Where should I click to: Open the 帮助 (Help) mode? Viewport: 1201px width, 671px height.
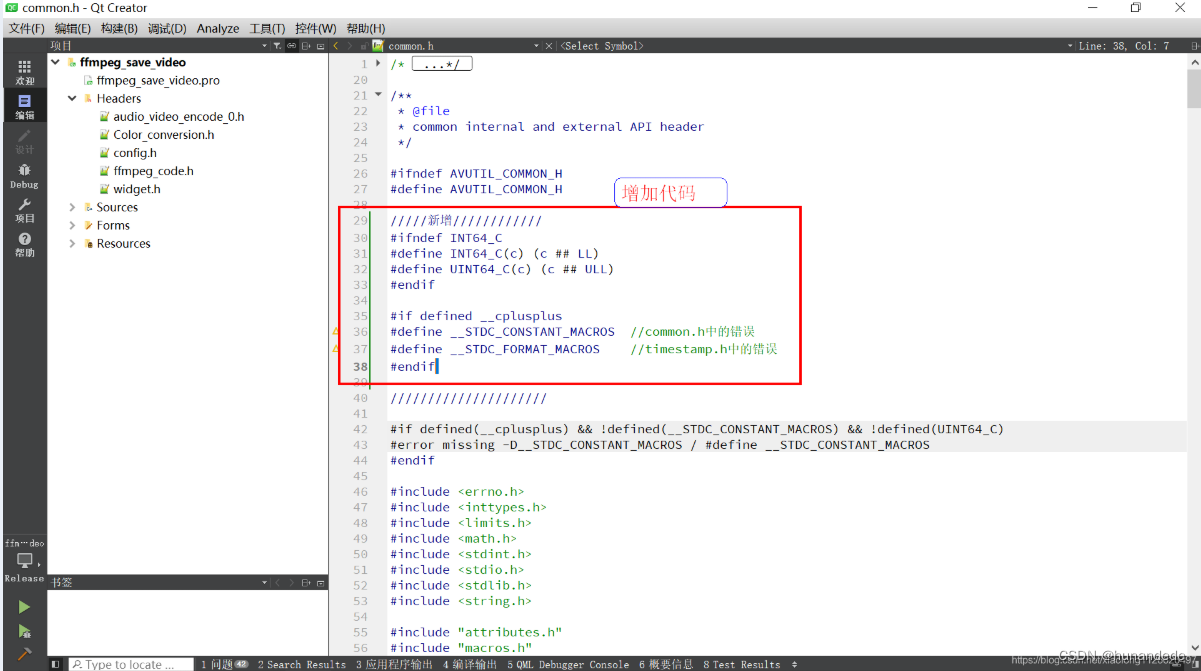click(x=23, y=243)
